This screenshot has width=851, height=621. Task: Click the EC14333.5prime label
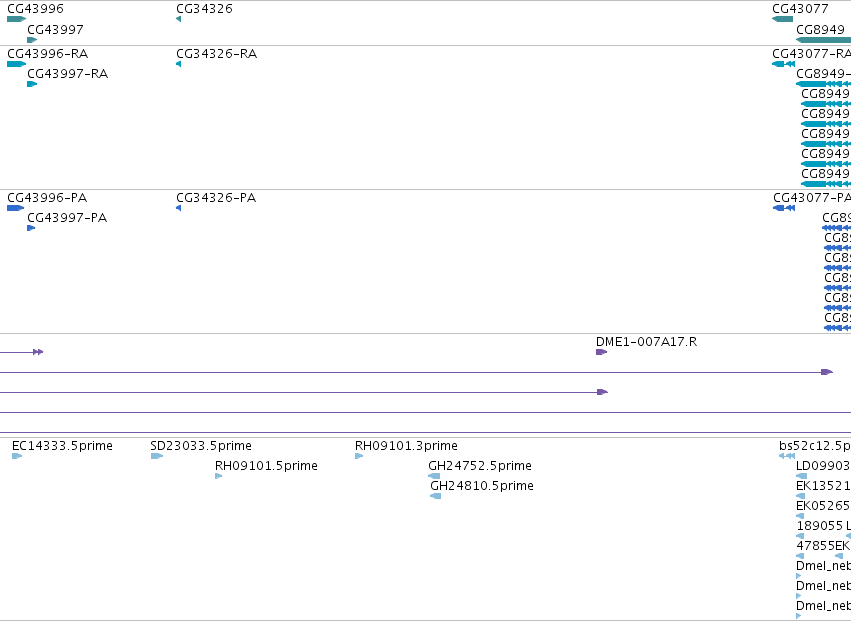pos(62,446)
